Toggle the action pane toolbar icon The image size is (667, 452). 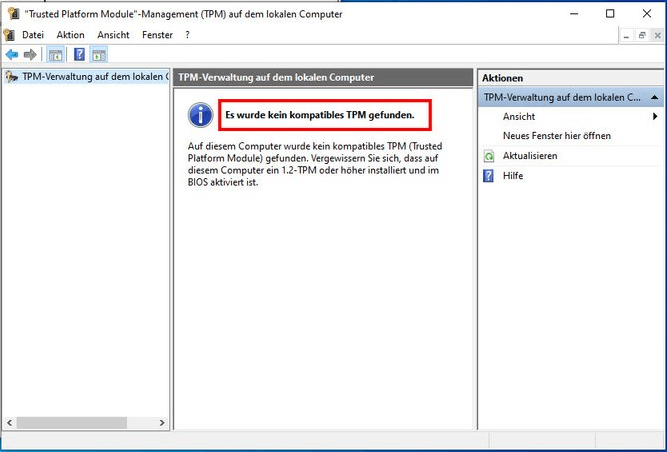(99, 54)
